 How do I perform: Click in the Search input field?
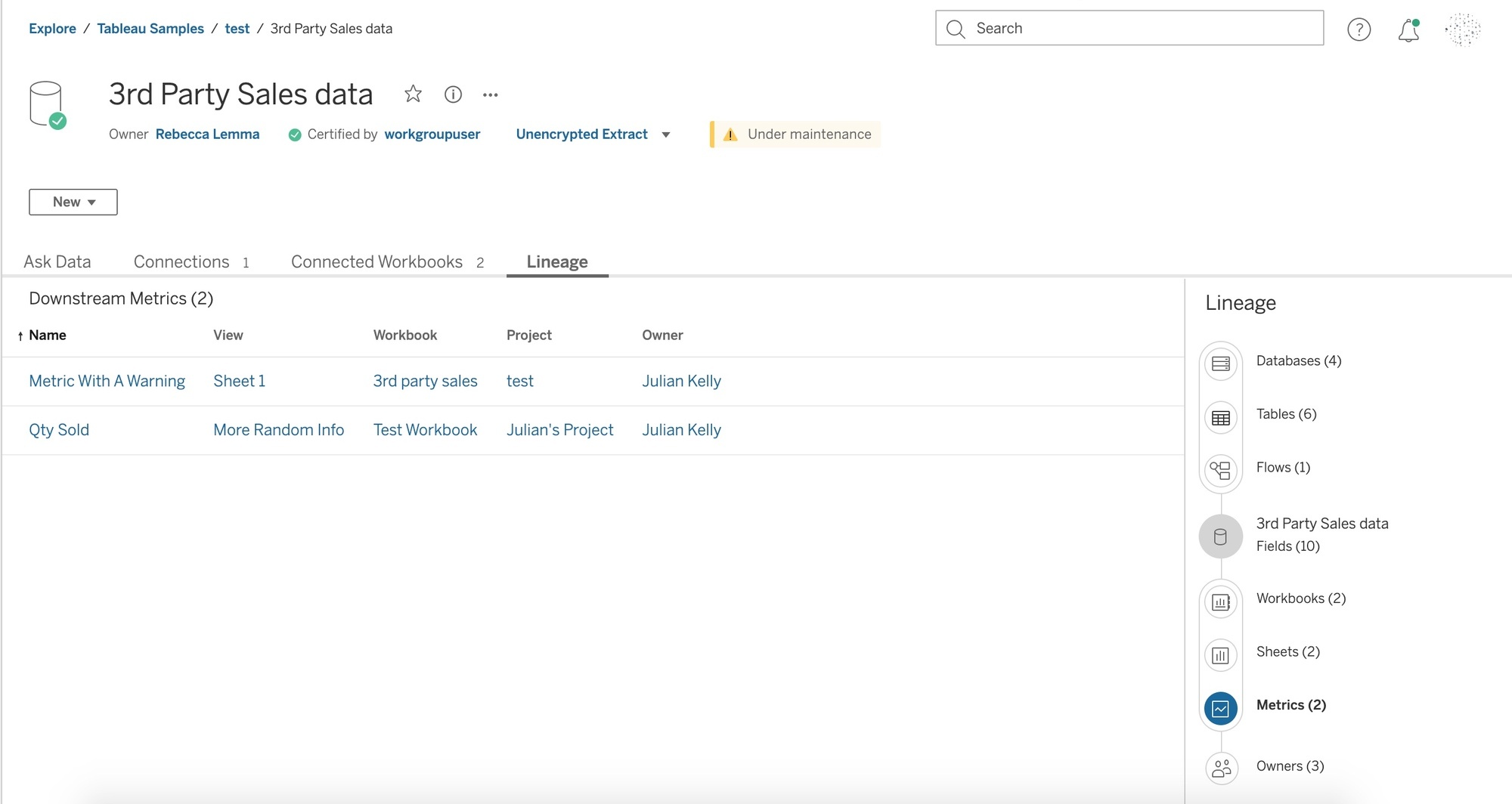(1129, 28)
